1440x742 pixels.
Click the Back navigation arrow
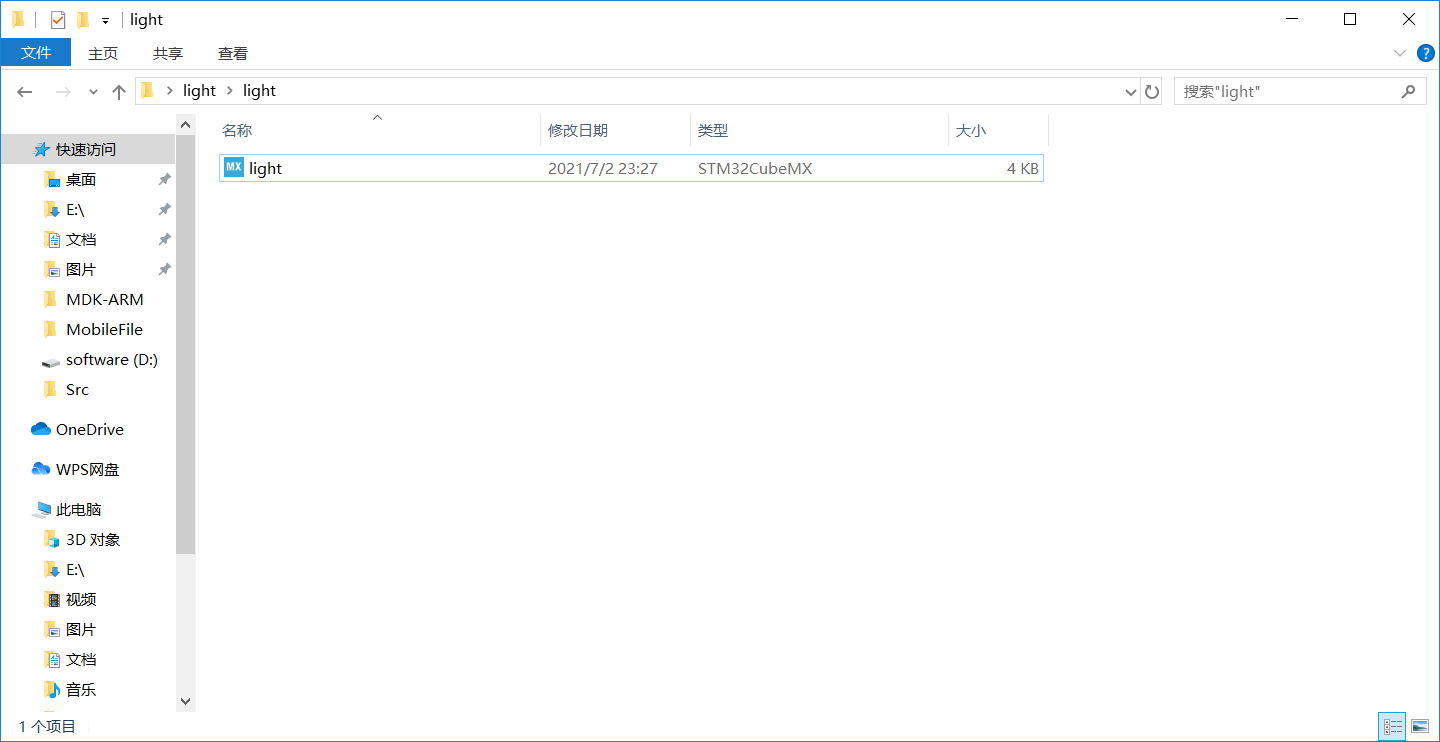click(x=25, y=91)
